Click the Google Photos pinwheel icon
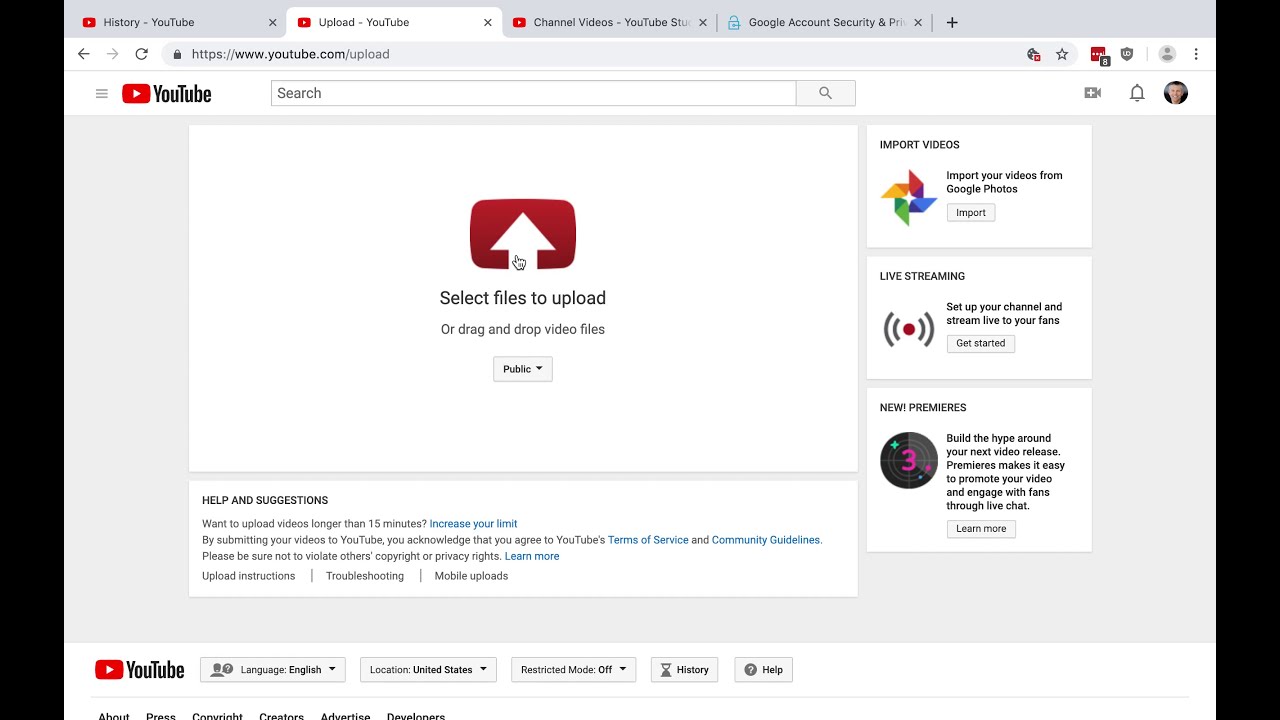Image resolution: width=1280 pixels, height=720 pixels. 908,198
